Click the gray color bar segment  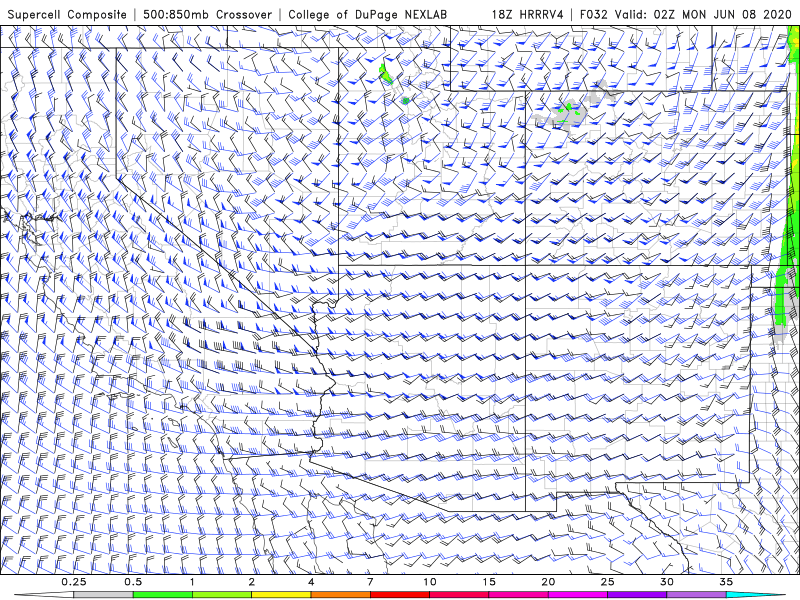pyautogui.click(x=104, y=595)
